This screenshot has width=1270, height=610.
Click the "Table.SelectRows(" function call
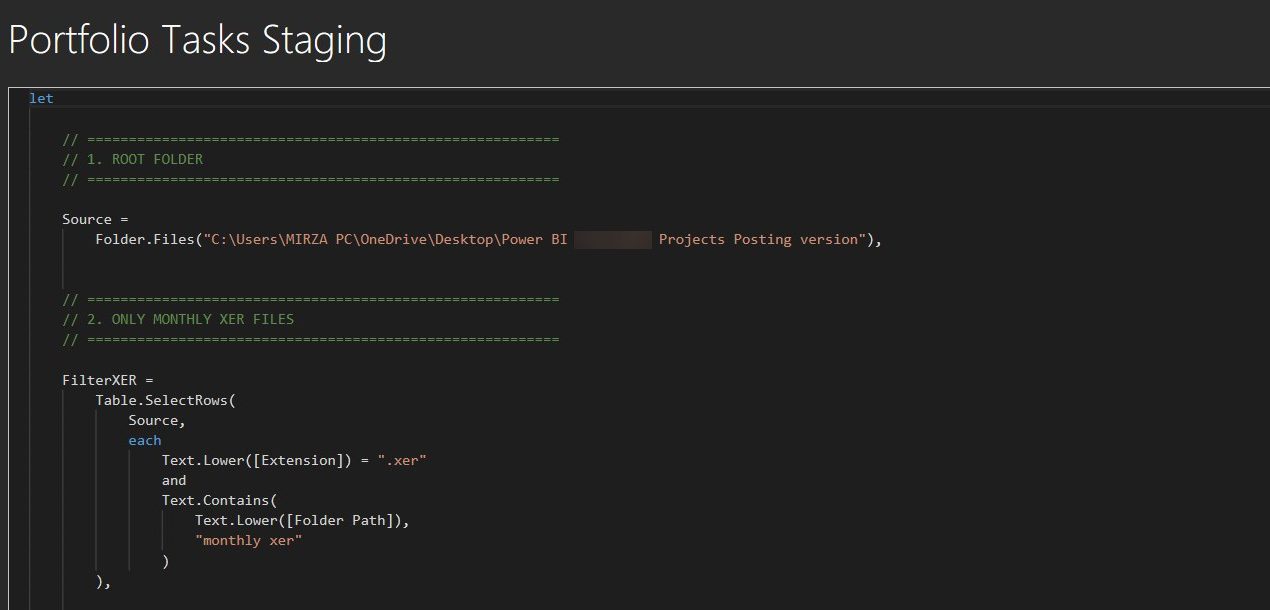(165, 400)
